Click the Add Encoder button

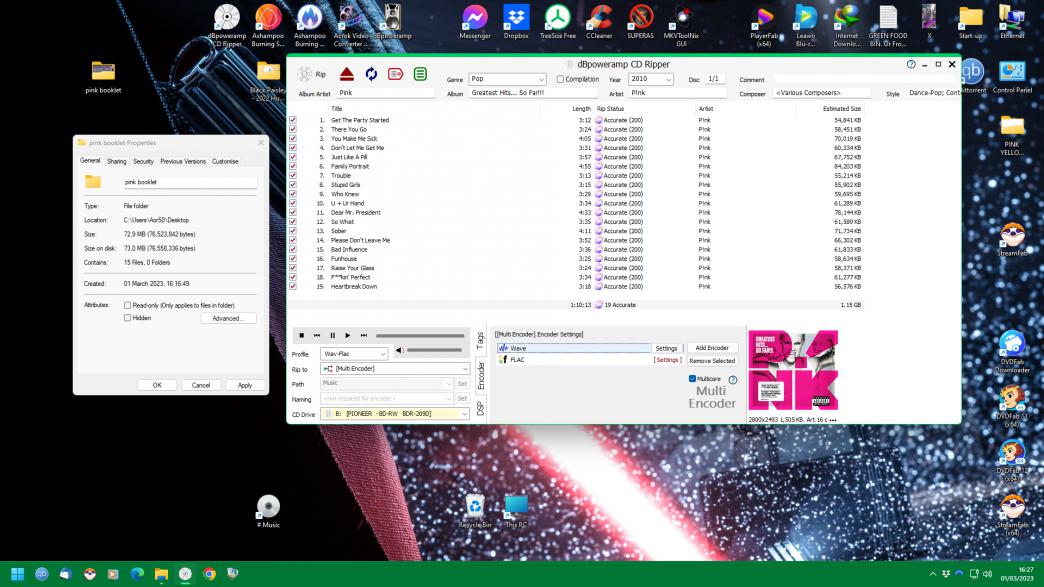coord(712,348)
